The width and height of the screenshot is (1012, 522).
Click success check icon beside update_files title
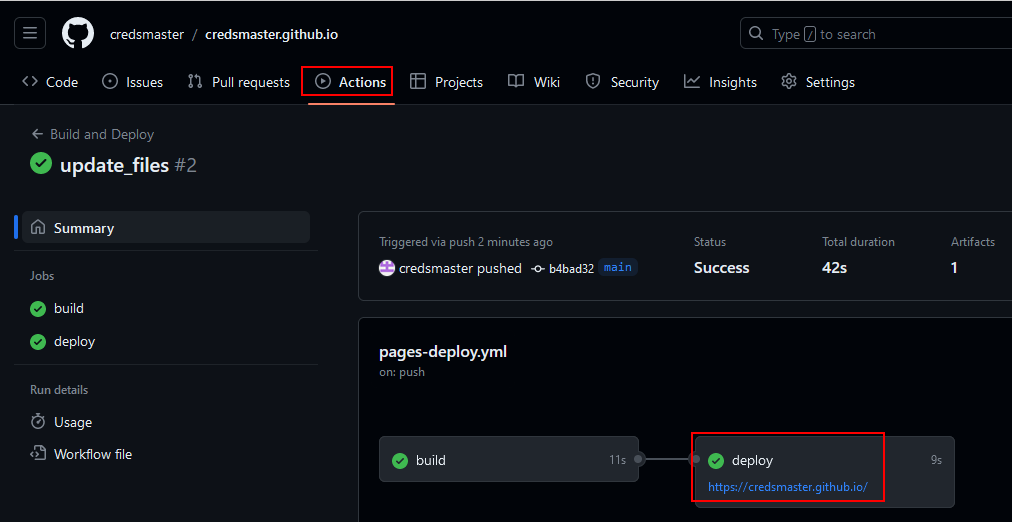[x=41, y=163]
